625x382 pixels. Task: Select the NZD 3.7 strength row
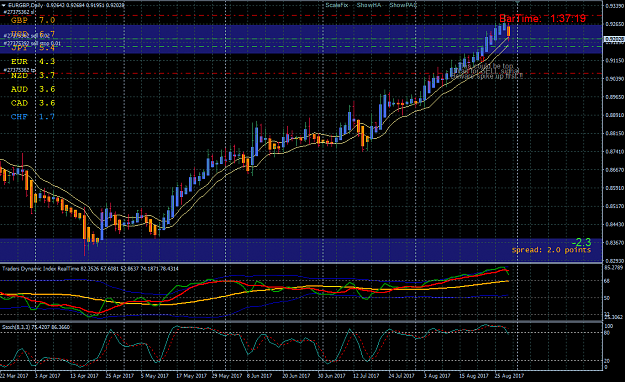33,75
